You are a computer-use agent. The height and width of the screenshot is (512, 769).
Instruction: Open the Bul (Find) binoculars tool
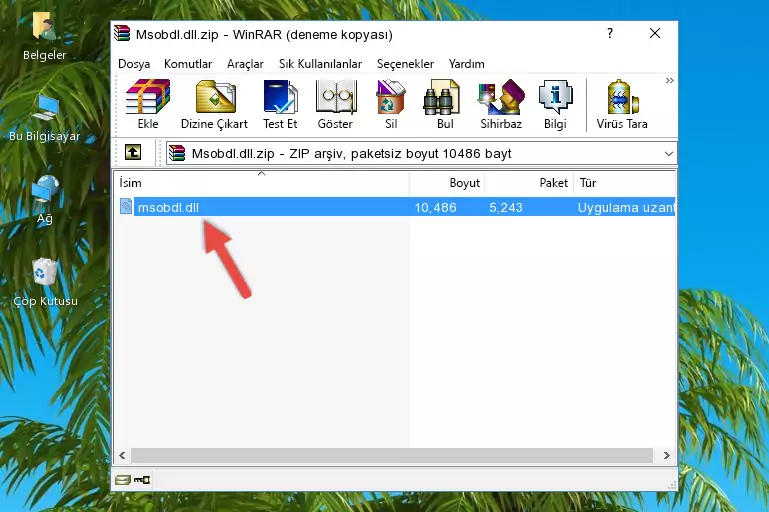click(x=444, y=104)
